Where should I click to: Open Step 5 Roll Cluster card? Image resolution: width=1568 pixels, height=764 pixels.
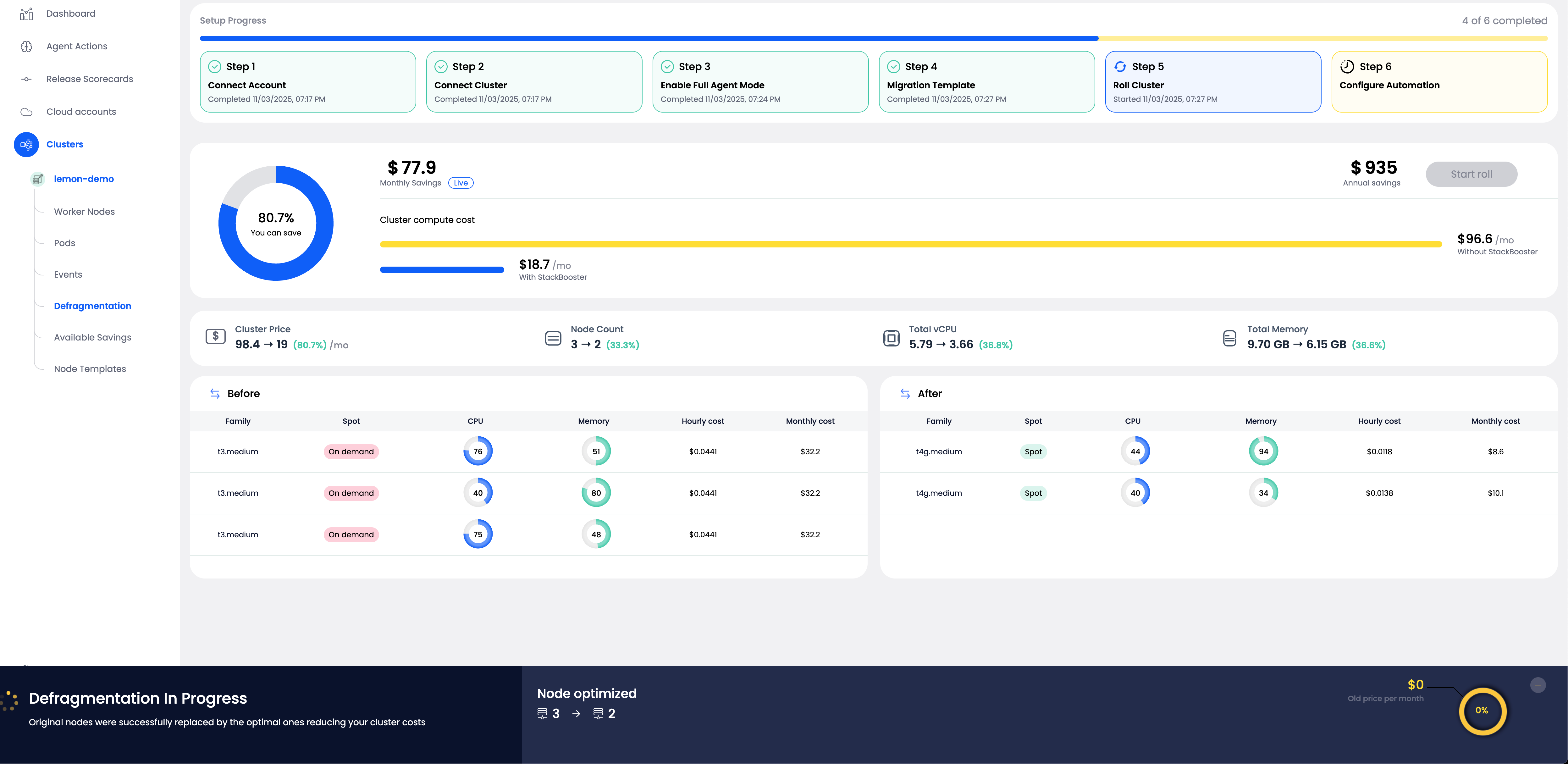[x=1212, y=81]
